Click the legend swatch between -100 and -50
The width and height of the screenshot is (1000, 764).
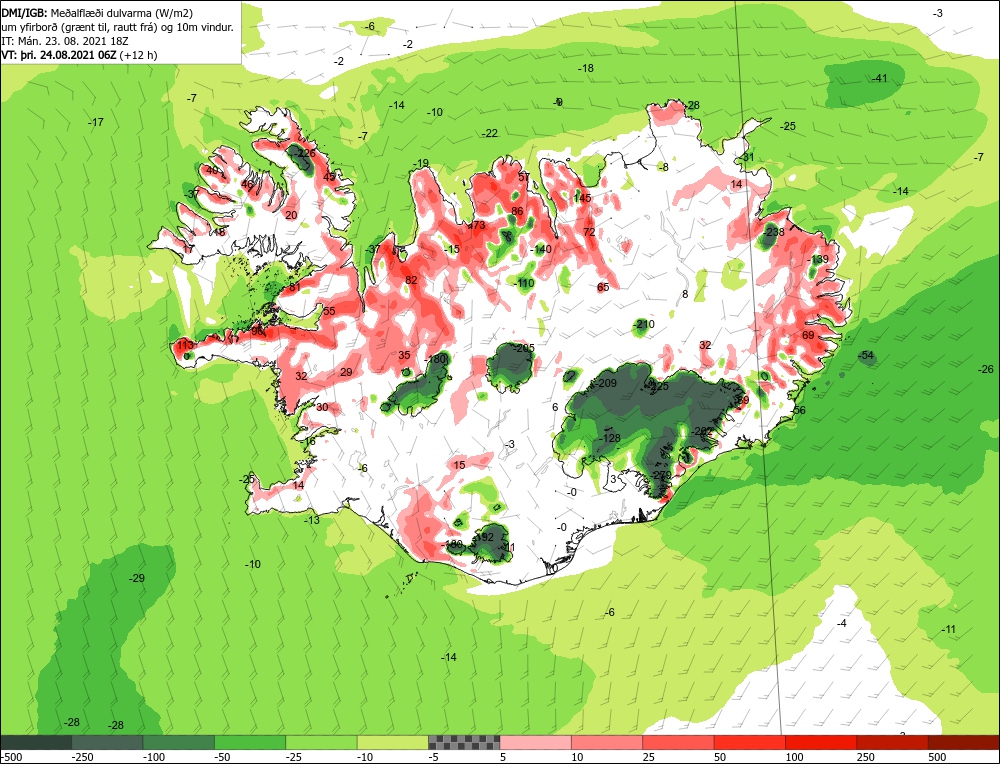[179, 742]
